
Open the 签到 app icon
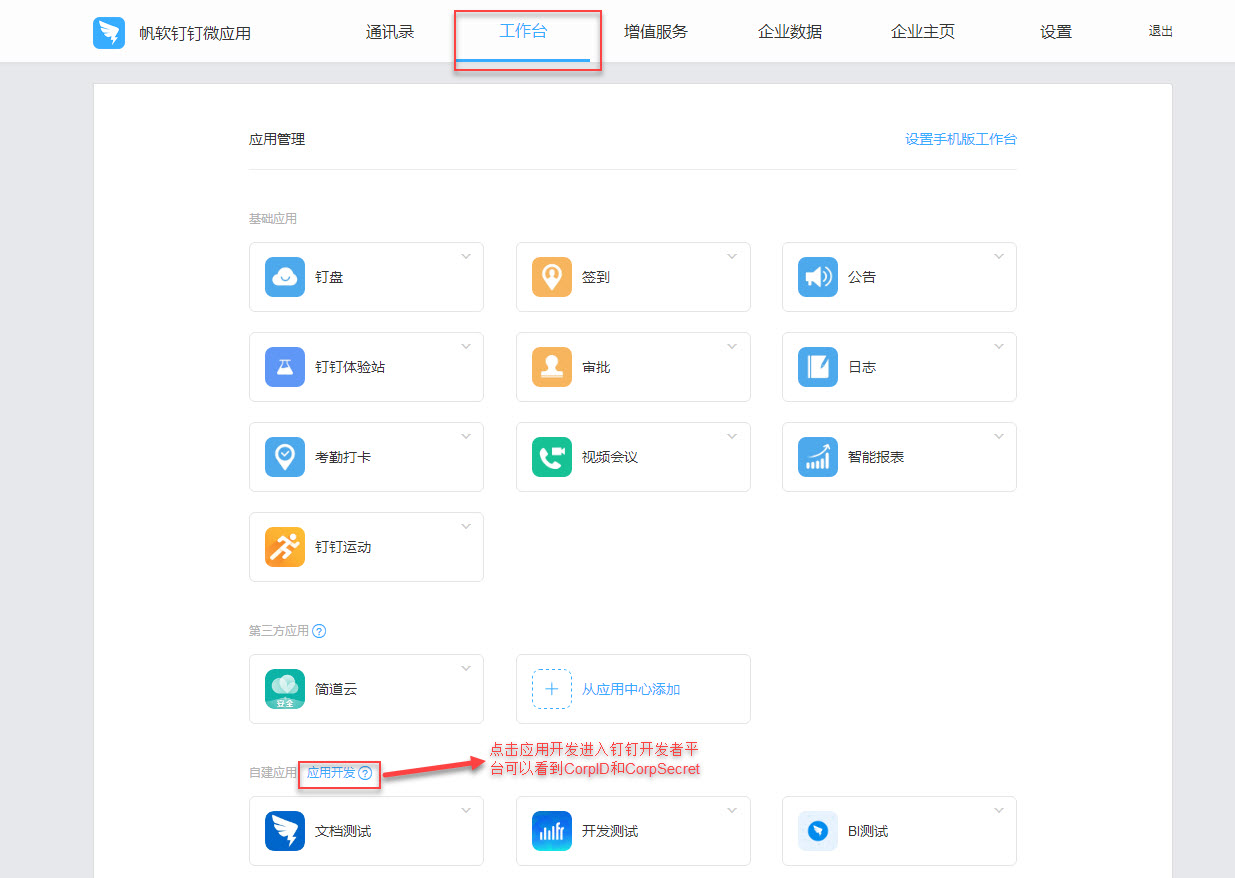point(552,277)
